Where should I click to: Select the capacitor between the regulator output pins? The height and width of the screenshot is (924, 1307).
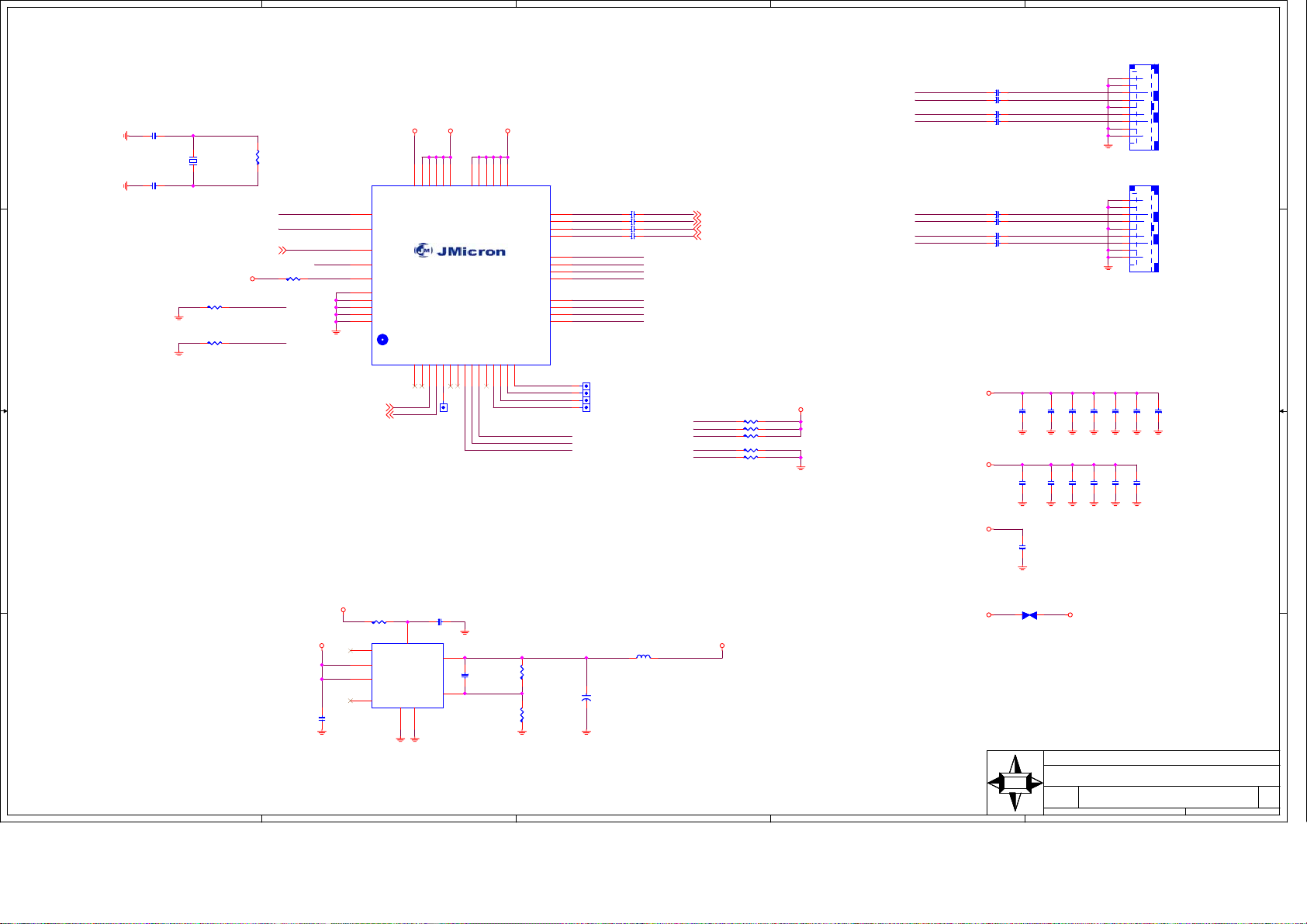click(x=465, y=676)
